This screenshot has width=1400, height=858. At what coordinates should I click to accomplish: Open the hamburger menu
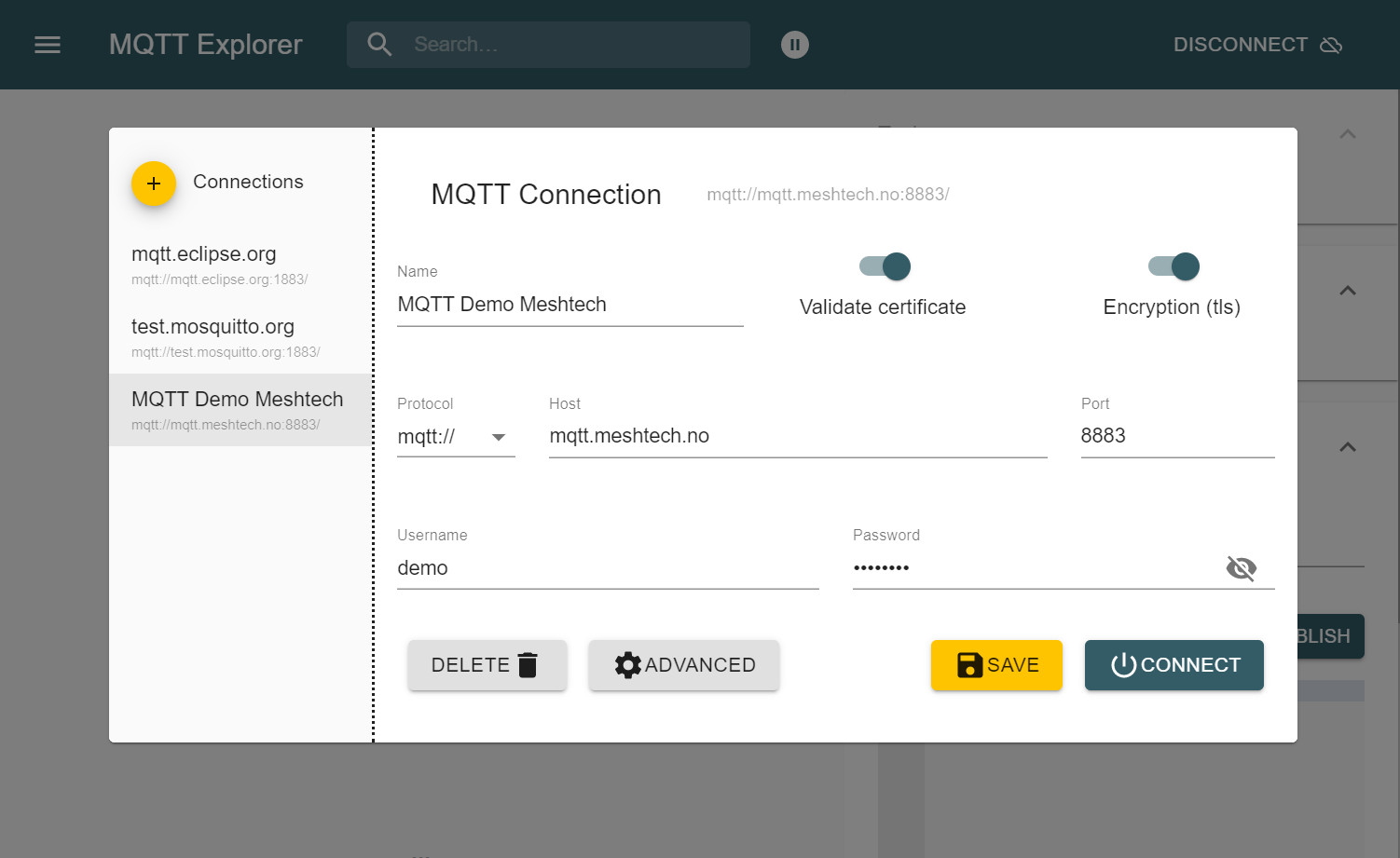click(48, 45)
